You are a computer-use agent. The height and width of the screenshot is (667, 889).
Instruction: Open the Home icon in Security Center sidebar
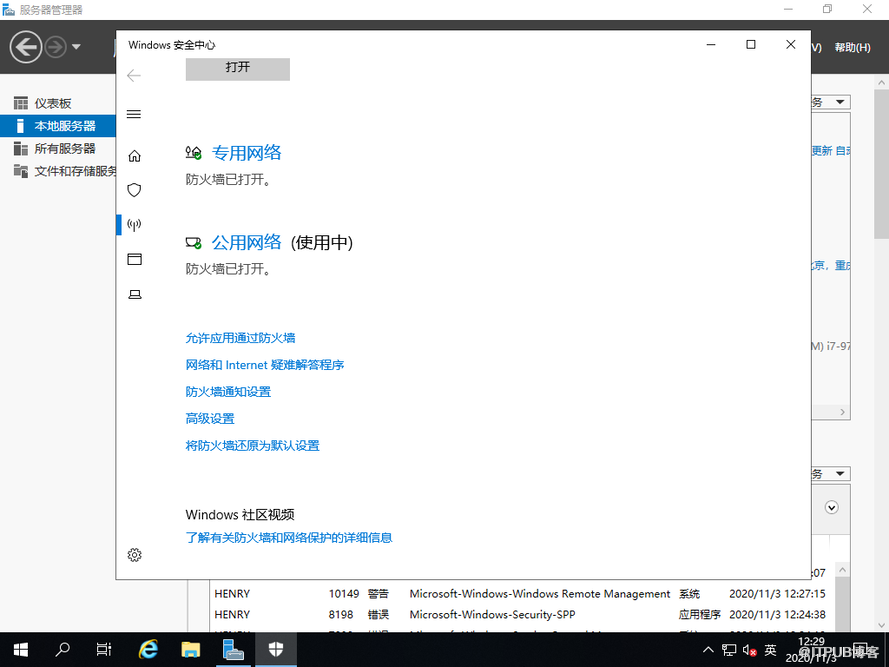[x=135, y=156]
